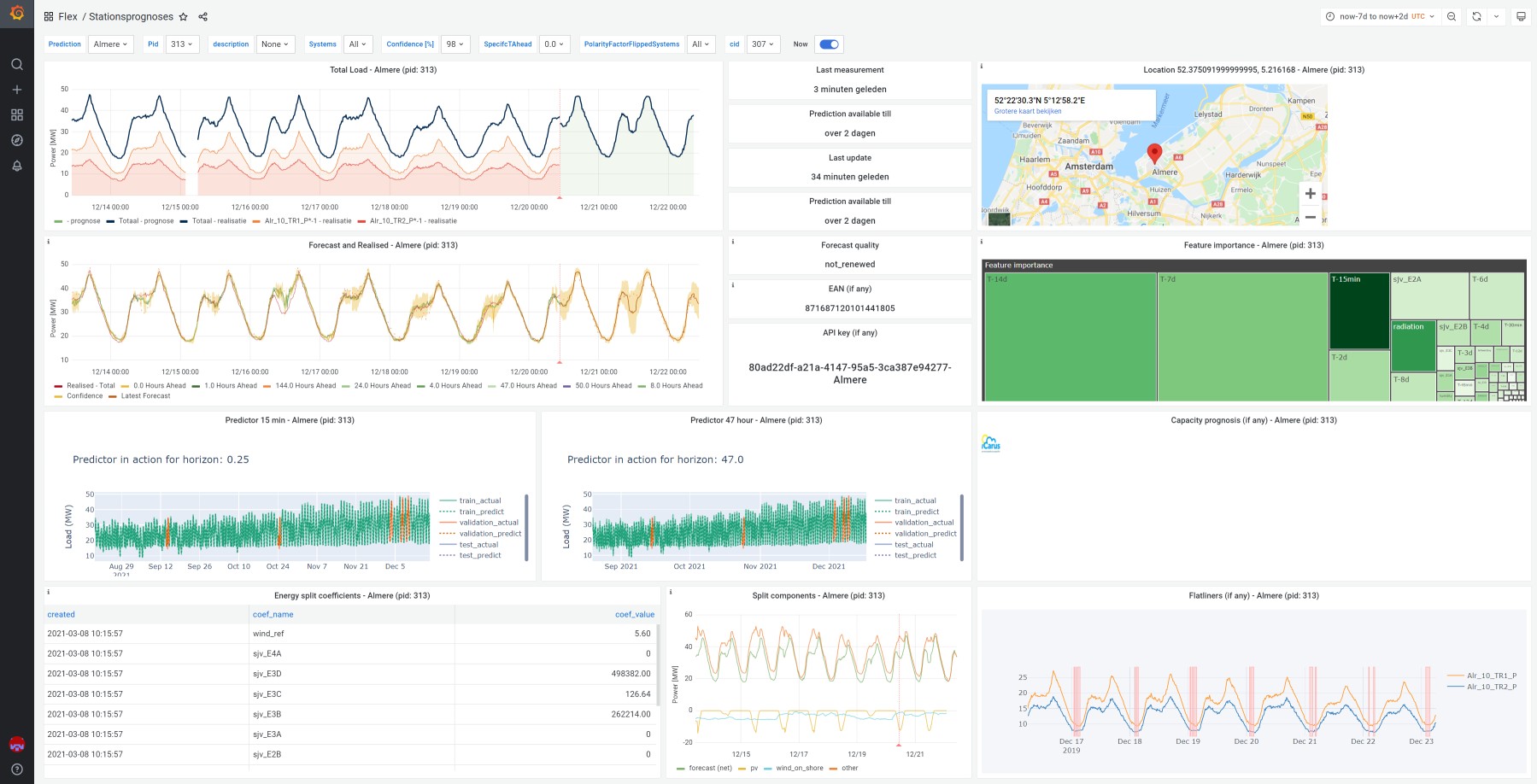
Task: Cycle view mode with monitor icon
Action: (x=1521, y=16)
